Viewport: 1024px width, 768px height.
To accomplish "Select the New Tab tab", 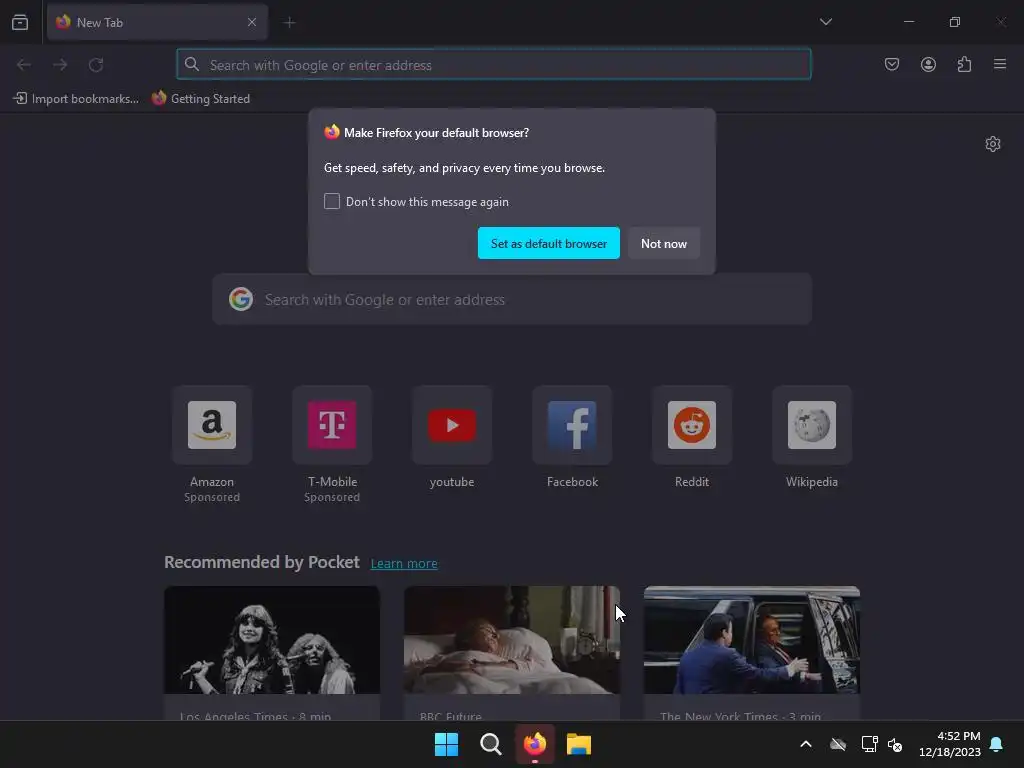I will pyautogui.click(x=157, y=22).
